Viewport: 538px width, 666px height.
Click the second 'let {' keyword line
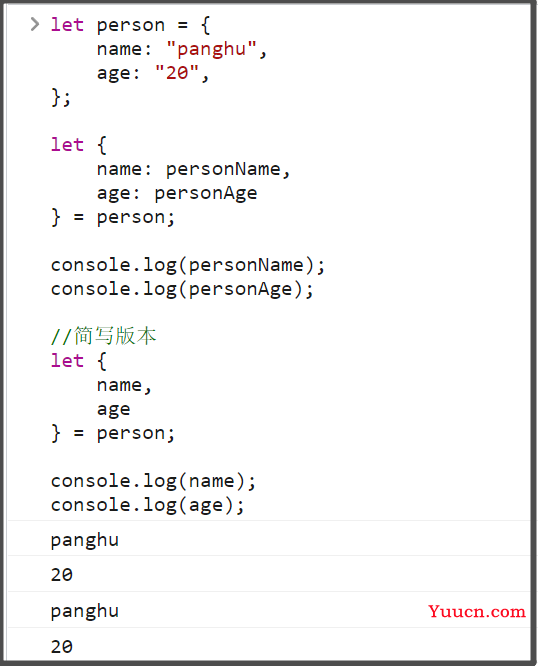tap(79, 361)
